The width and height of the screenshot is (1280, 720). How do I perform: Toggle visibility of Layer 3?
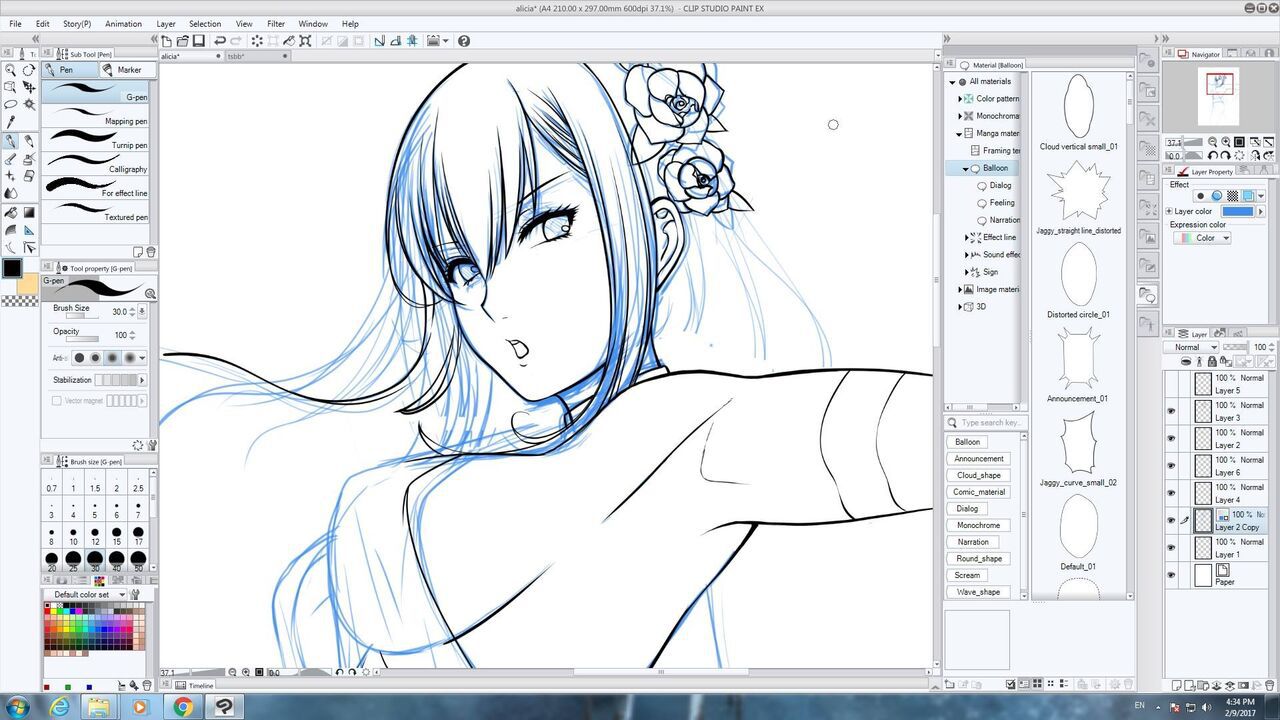(x=1171, y=411)
